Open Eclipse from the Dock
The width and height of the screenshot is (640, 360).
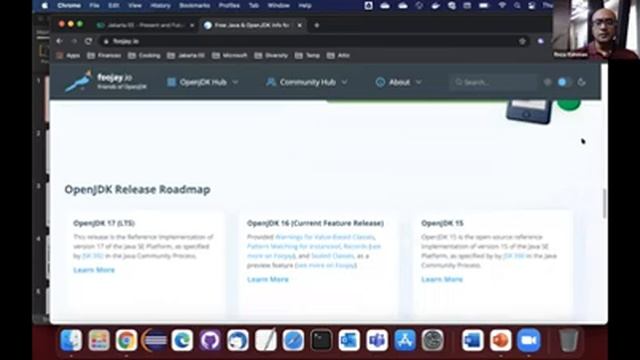click(154, 340)
